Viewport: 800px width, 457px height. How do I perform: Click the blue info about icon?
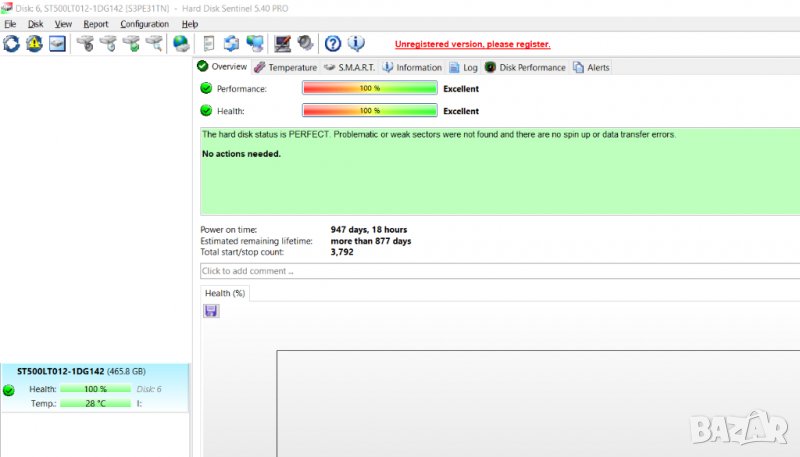point(356,43)
